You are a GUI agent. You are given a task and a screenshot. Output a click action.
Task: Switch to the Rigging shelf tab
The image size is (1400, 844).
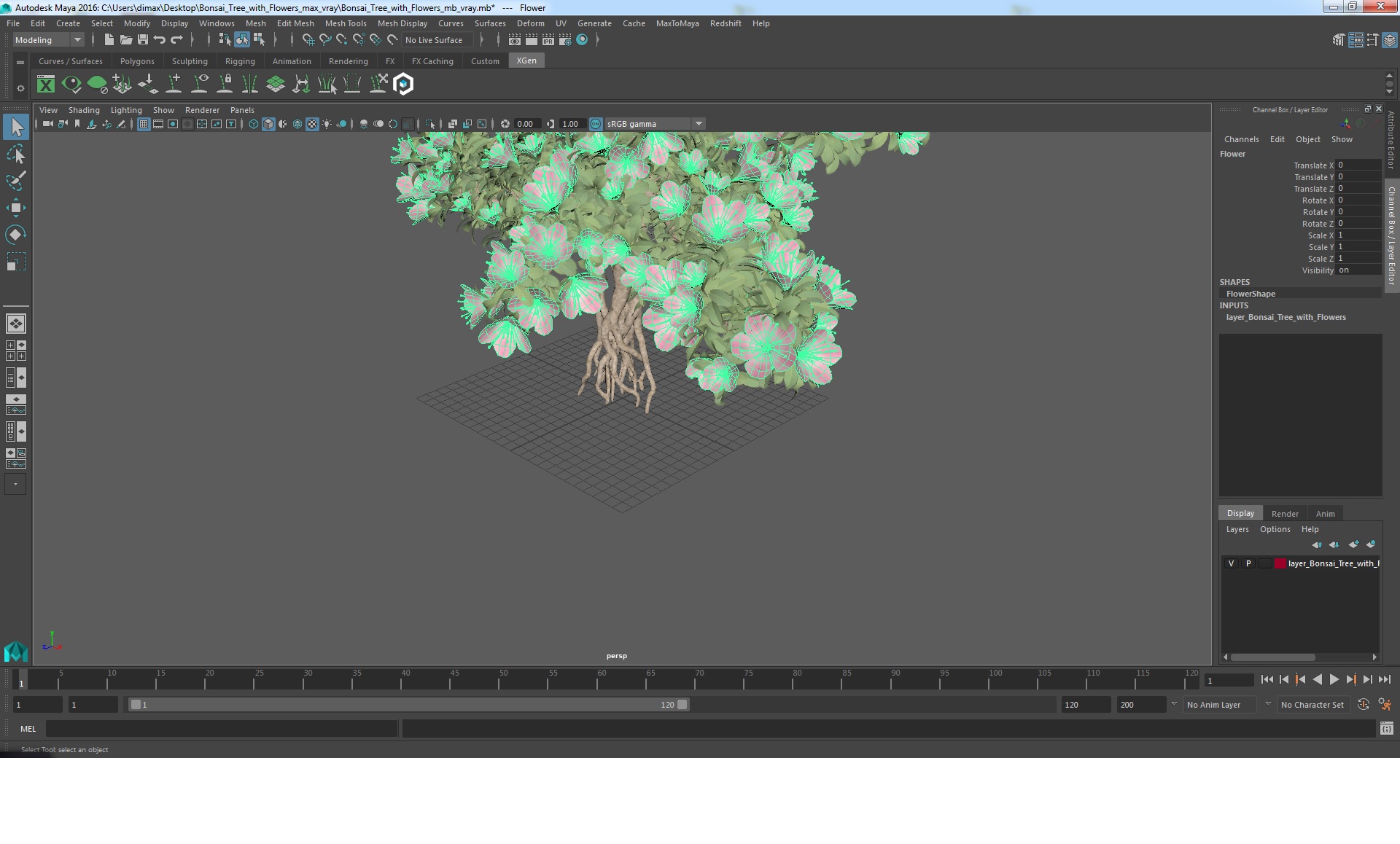tap(240, 61)
